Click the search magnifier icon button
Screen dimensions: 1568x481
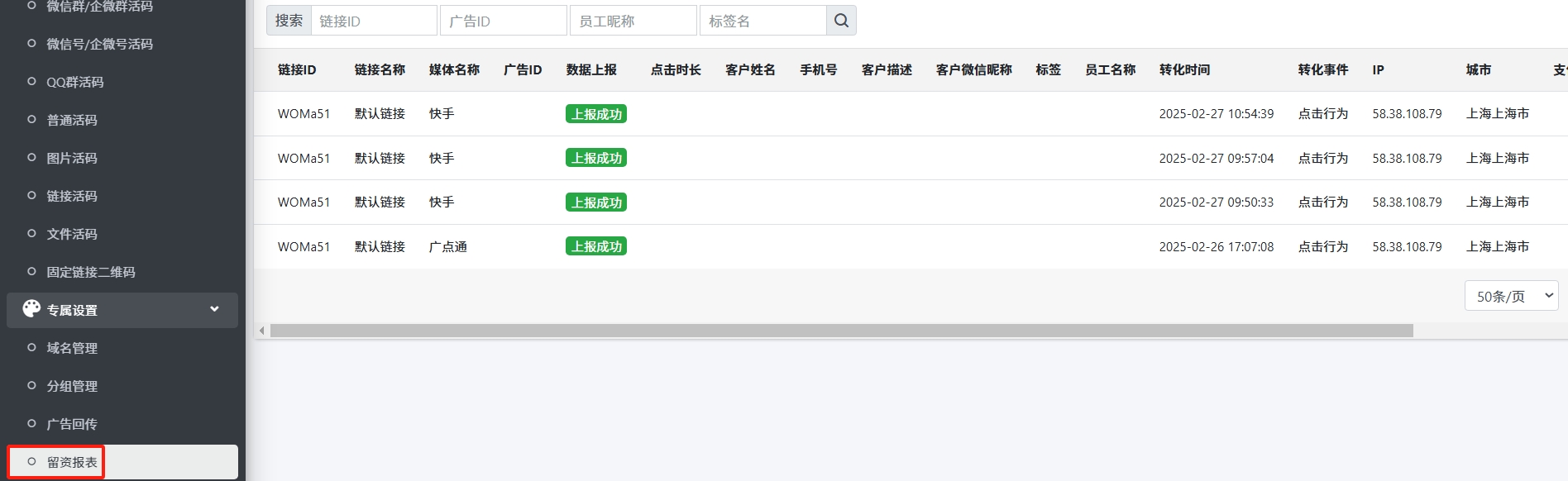(841, 21)
